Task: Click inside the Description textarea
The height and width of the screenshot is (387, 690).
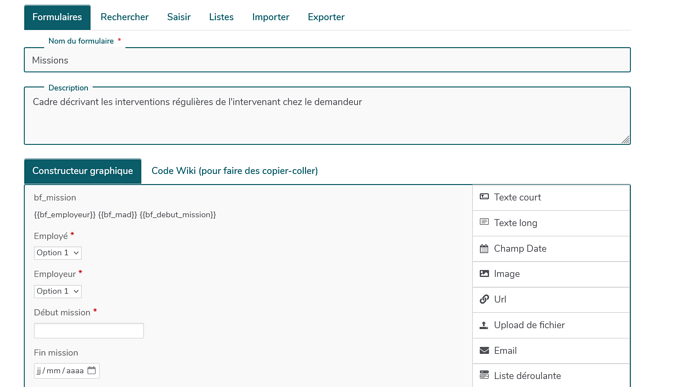Action: 327,116
